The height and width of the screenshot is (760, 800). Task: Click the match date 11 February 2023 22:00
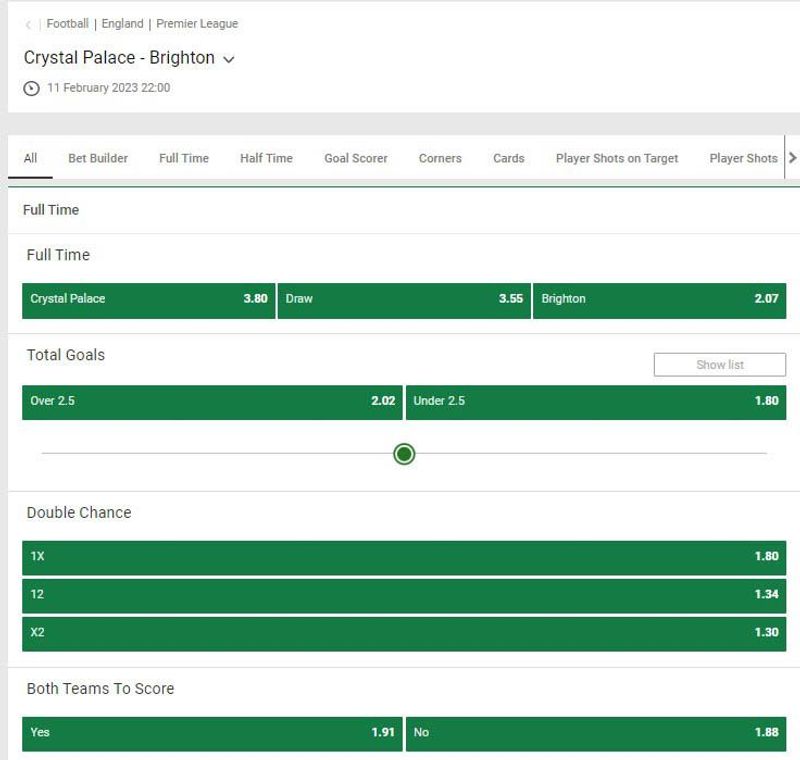pyautogui.click(x=109, y=88)
